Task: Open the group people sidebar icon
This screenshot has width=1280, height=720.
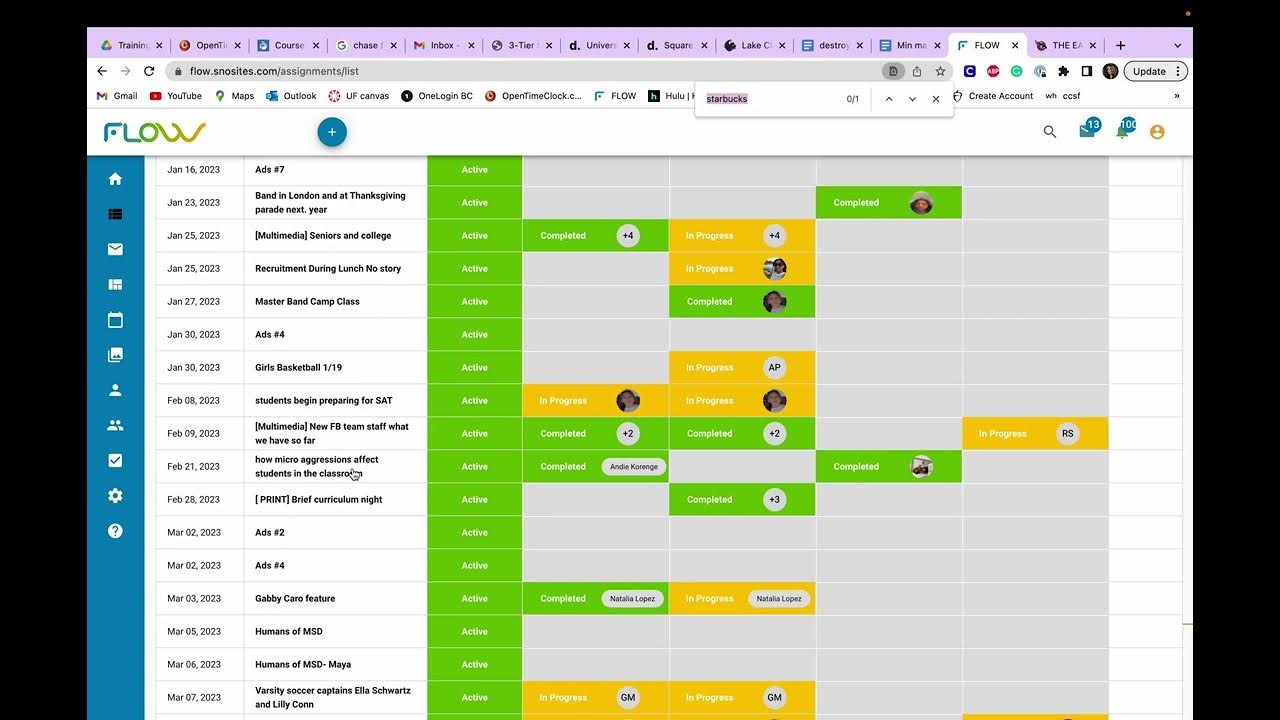Action: [115, 425]
